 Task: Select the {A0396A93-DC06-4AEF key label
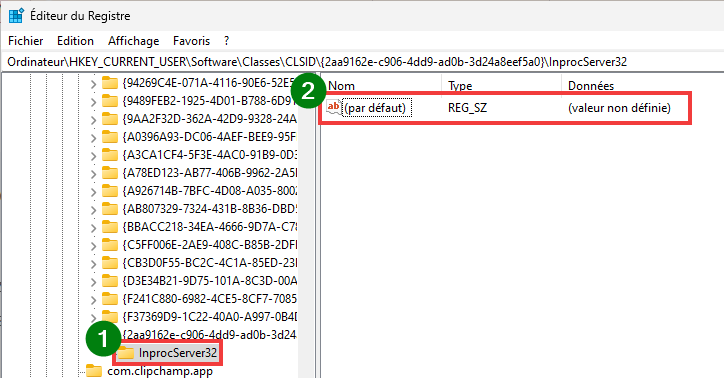(x=209, y=137)
